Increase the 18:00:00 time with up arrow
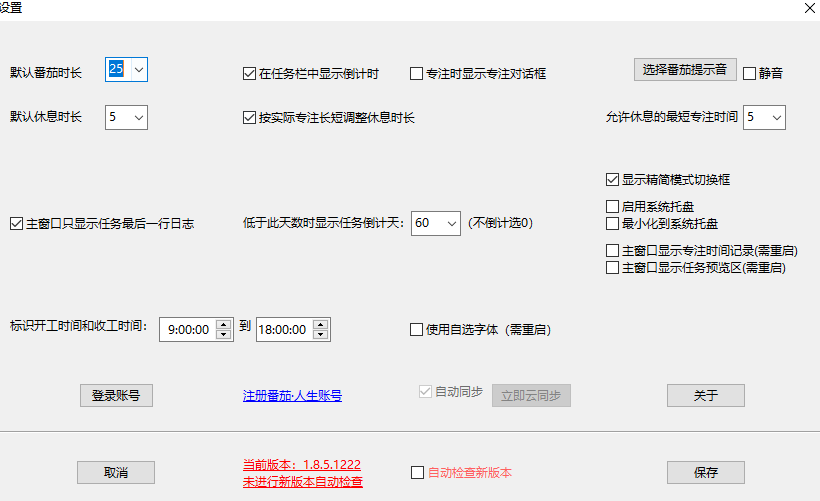The width and height of the screenshot is (820, 501). 321,324
